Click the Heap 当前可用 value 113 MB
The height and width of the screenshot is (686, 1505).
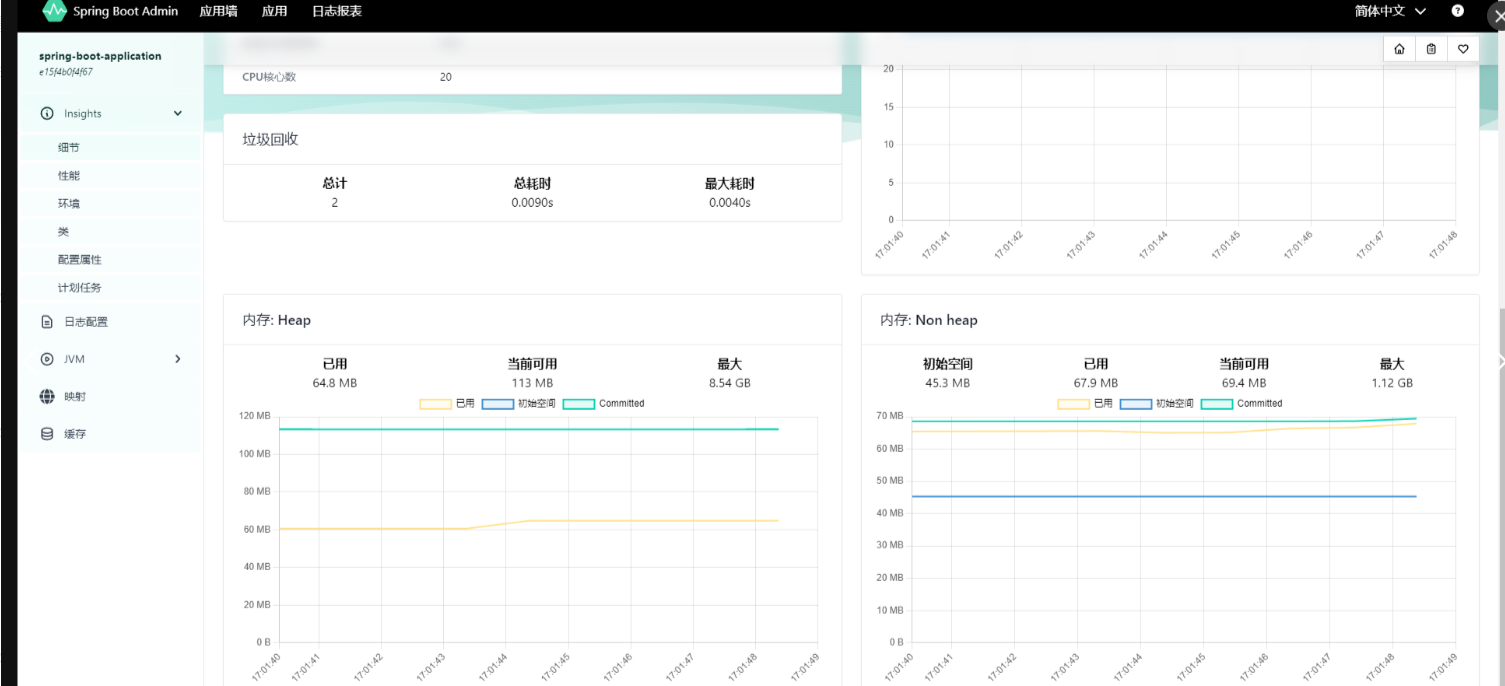pyautogui.click(x=532, y=383)
